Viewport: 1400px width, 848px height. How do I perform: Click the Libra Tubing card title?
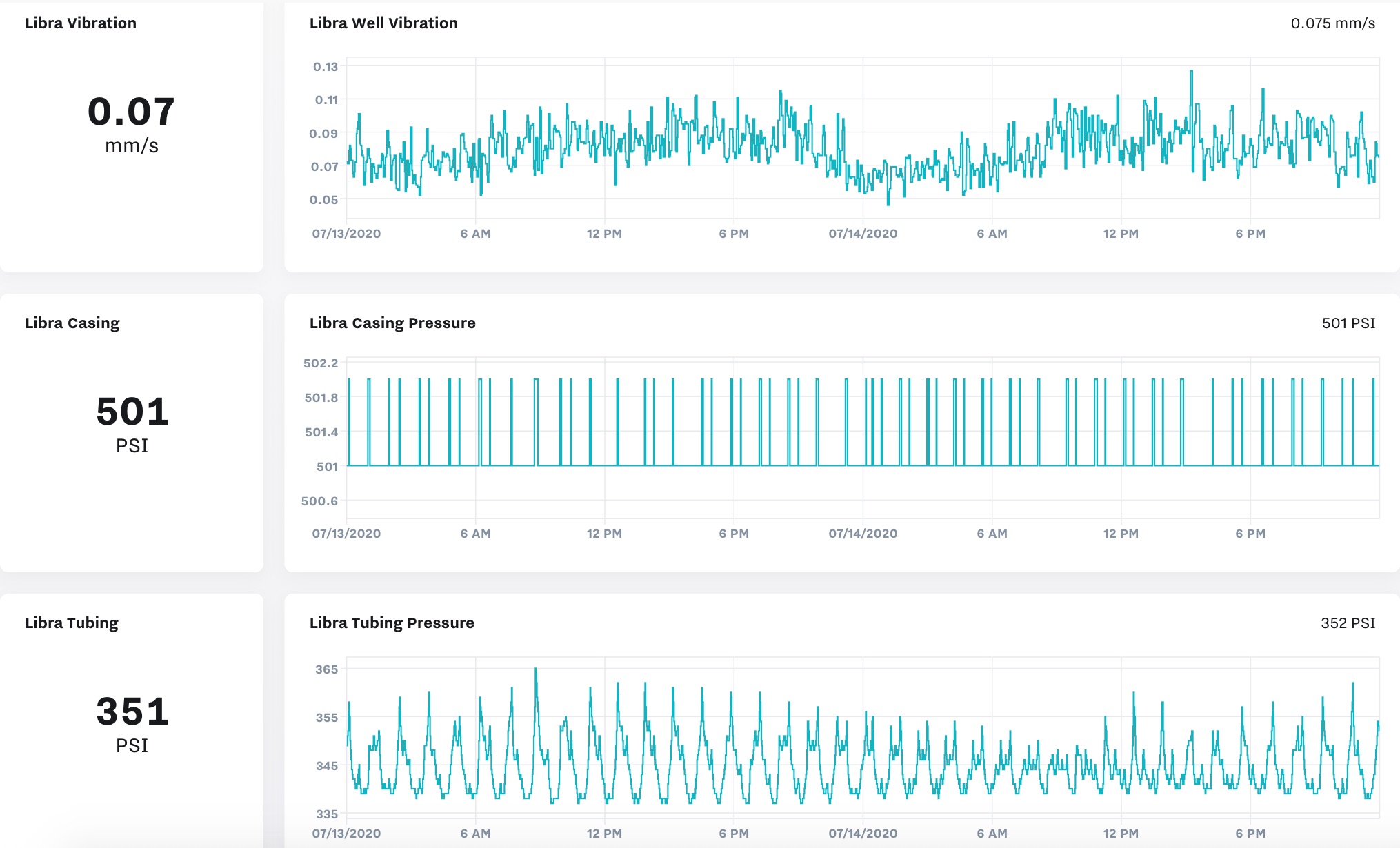click(72, 623)
